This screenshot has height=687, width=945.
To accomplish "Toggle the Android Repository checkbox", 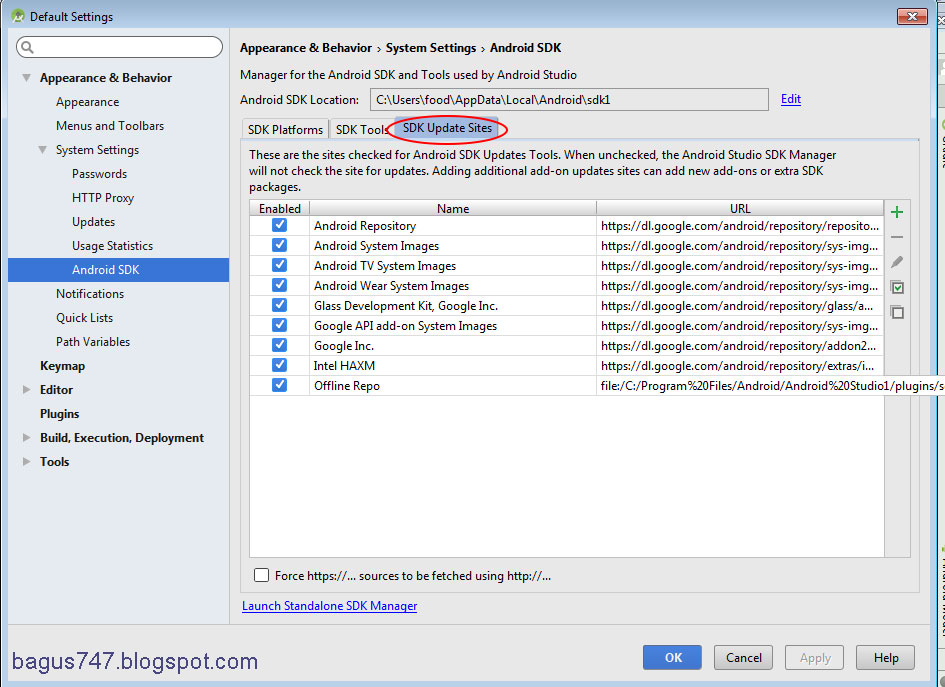I will (279, 225).
